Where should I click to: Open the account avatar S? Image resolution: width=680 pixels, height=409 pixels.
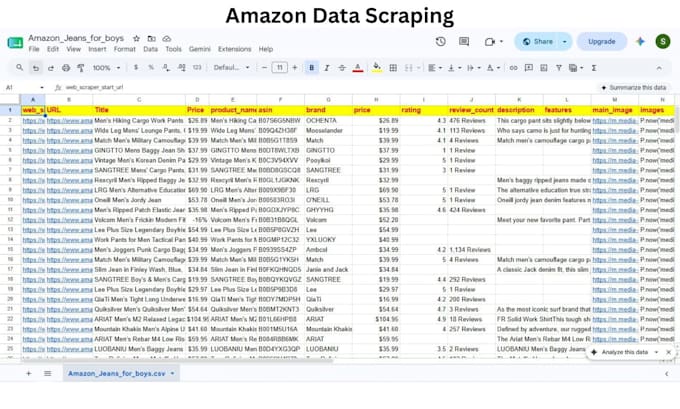[x=663, y=42]
